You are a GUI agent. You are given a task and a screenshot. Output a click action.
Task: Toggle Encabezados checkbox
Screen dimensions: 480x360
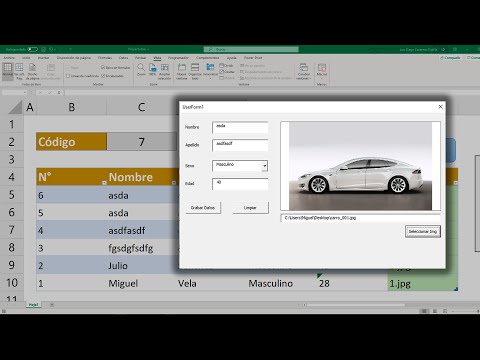pyautogui.click(x=112, y=76)
